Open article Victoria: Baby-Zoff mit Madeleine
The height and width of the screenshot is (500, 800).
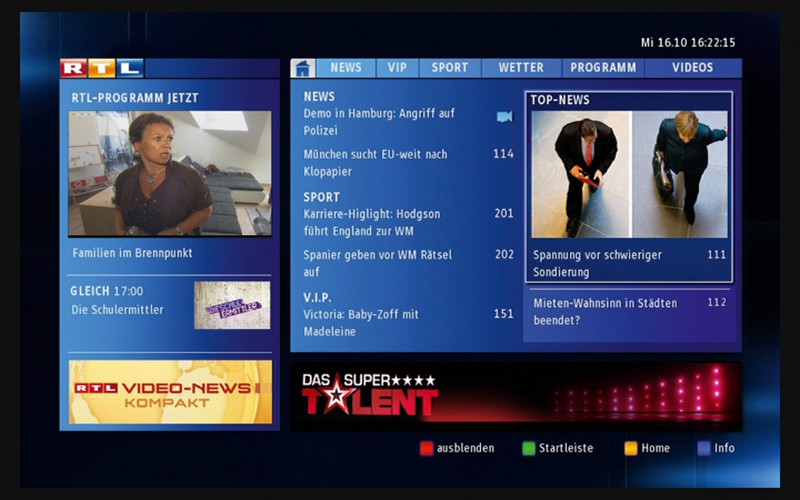361,323
